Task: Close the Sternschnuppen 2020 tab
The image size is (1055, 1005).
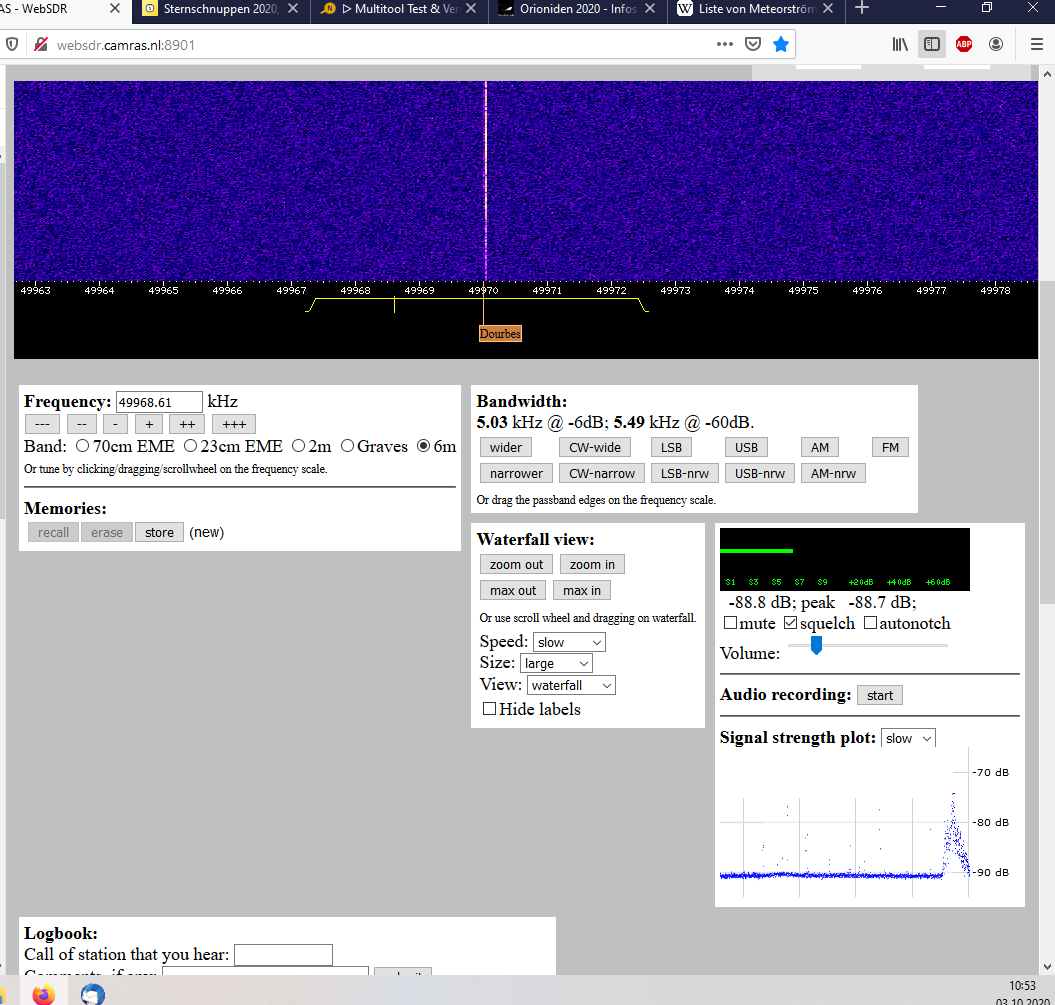Action: point(293,9)
